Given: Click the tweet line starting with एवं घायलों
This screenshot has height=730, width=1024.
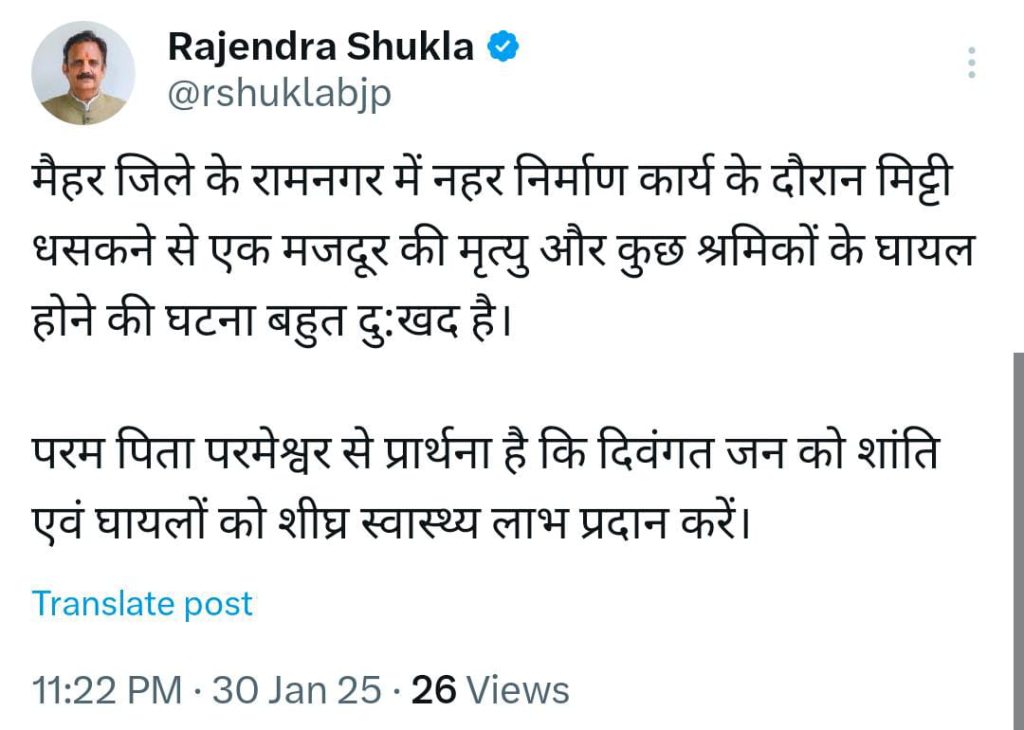Looking at the screenshot, I should coord(392,524).
